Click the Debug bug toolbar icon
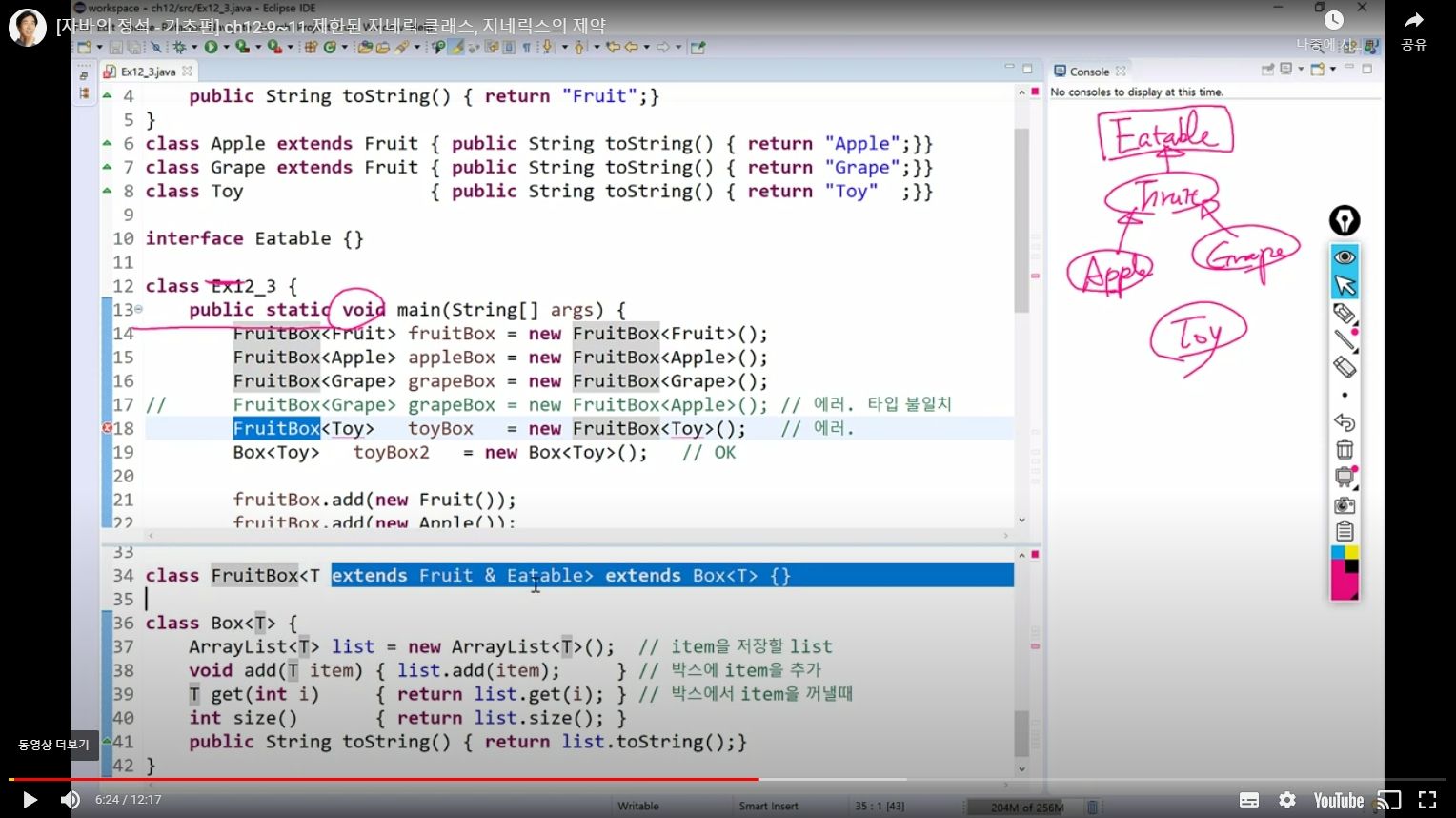Viewport: 1456px width, 818px height. click(179, 47)
